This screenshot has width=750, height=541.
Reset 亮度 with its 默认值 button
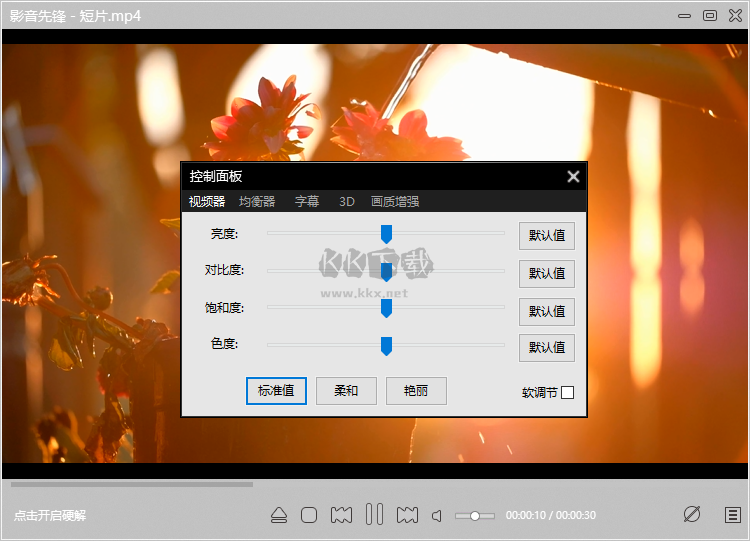point(547,236)
